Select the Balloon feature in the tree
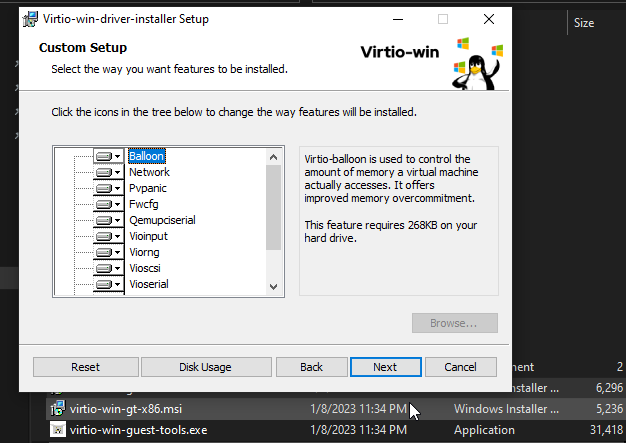Viewport: 626px width, 443px height. tap(147, 156)
